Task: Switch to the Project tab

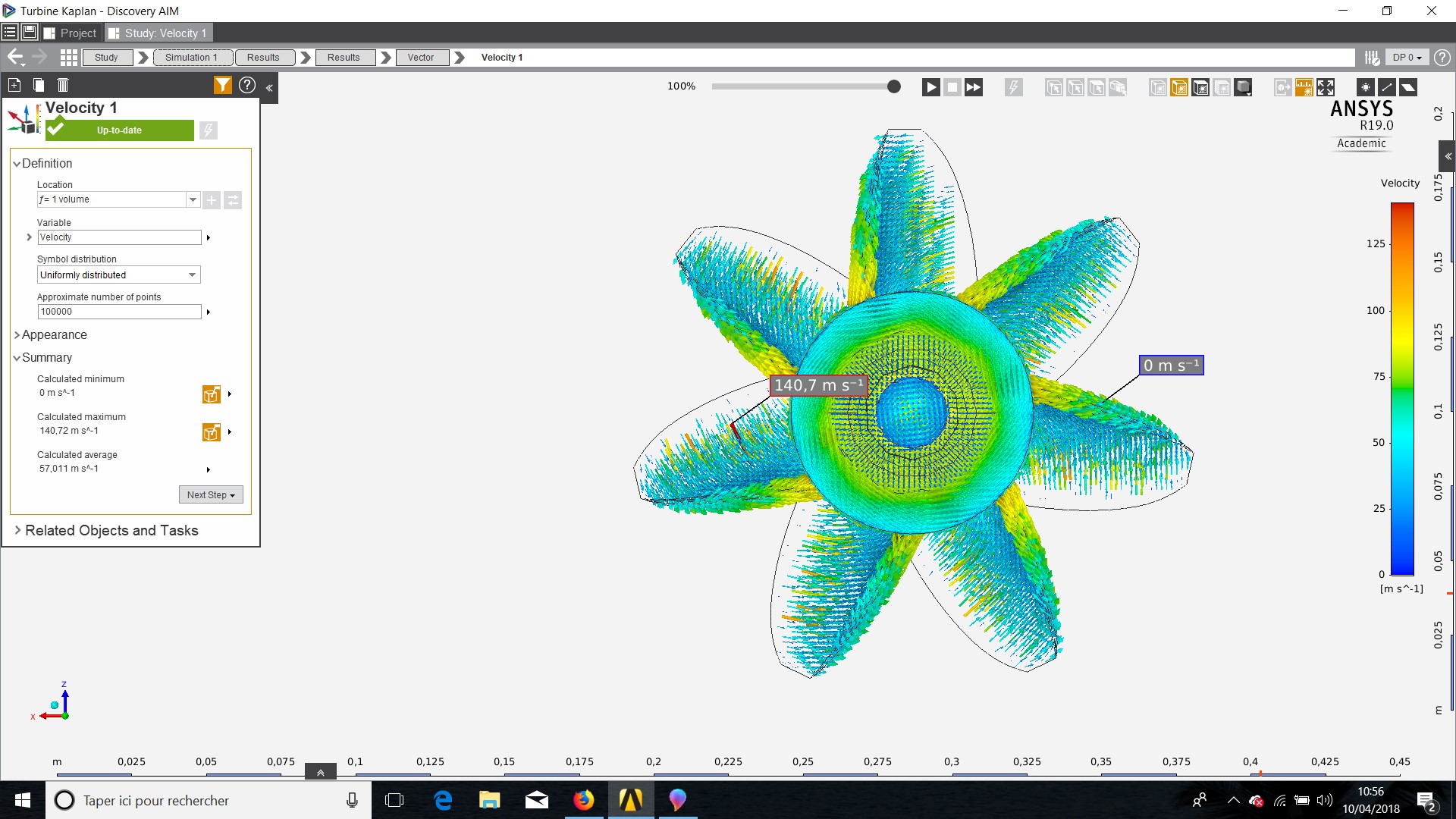Action: pyautogui.click(x=72, y=33)
